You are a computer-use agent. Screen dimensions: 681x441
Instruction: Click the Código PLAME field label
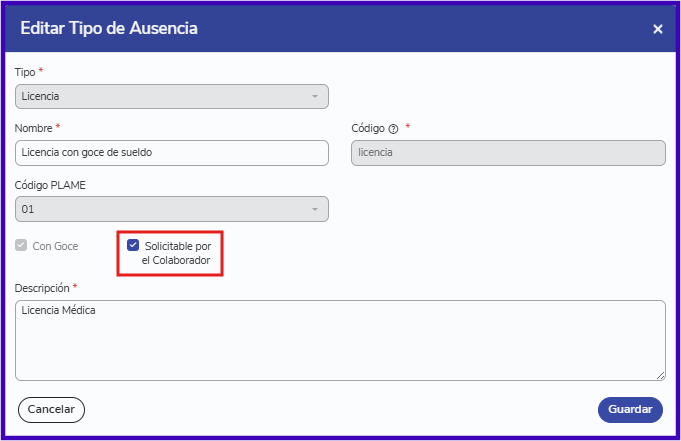tap(50, 185)
